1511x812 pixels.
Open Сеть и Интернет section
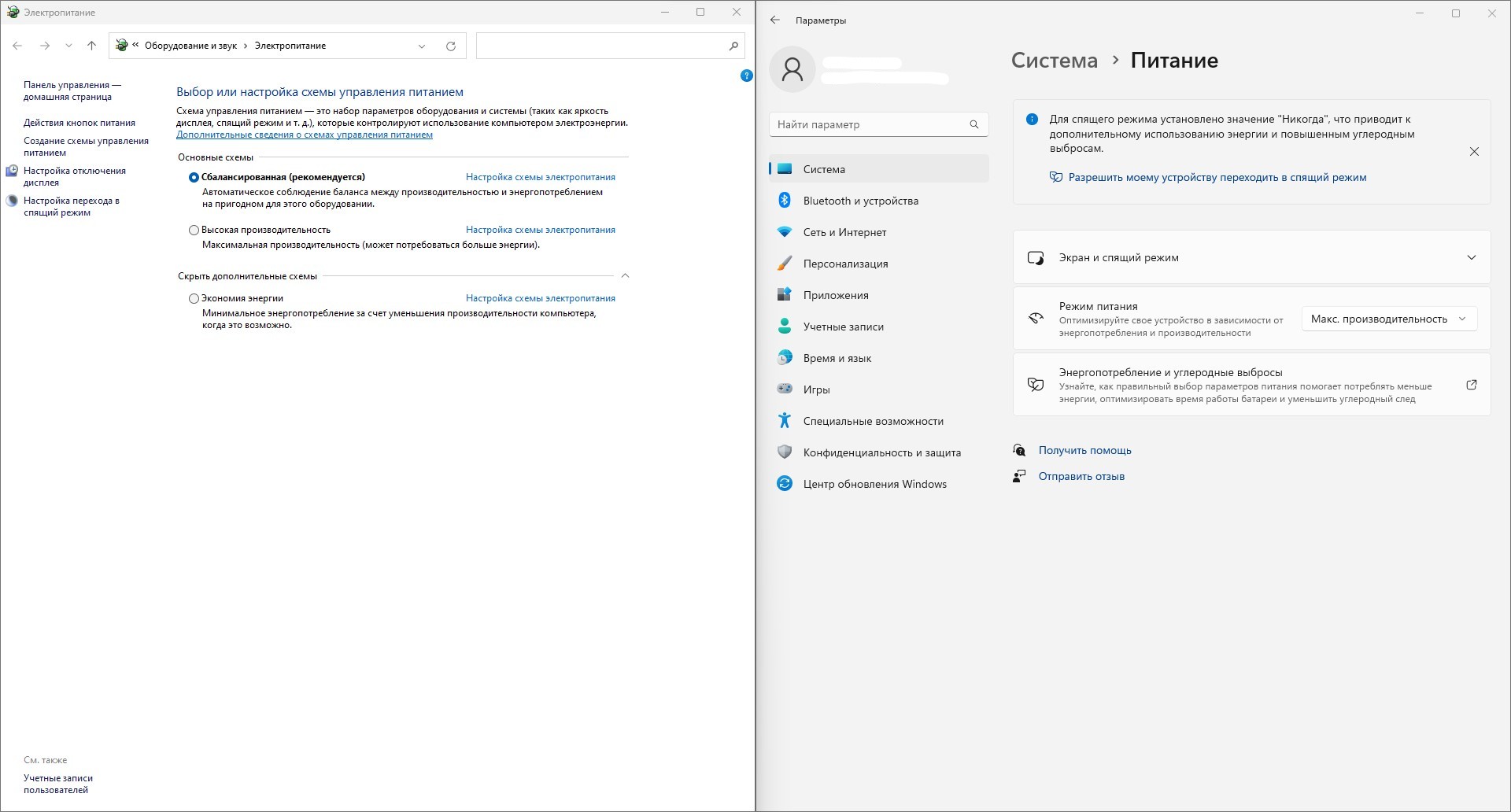pyautogui.click(x=879, y=232)
